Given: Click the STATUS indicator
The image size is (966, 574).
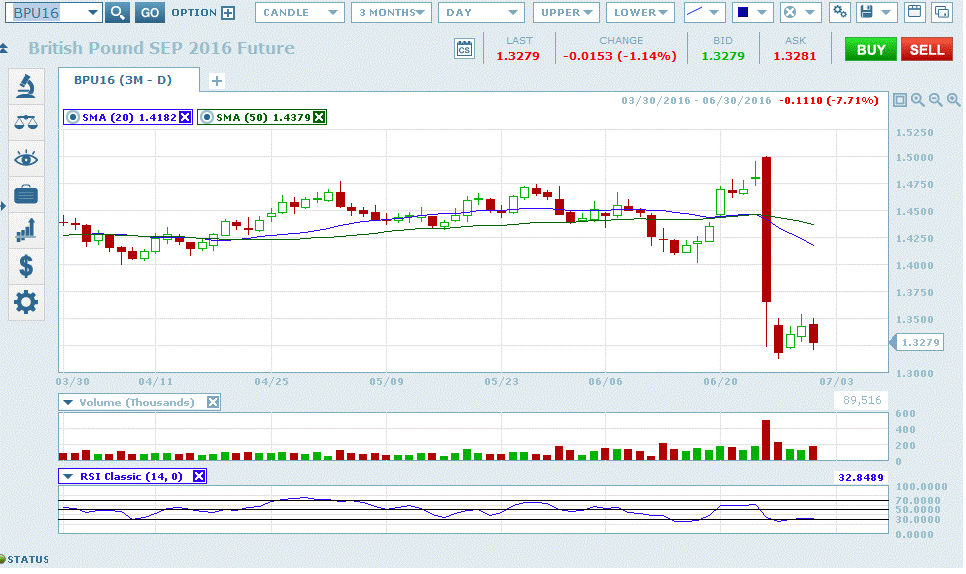Looking at the screenshot, I should point(25,559).
